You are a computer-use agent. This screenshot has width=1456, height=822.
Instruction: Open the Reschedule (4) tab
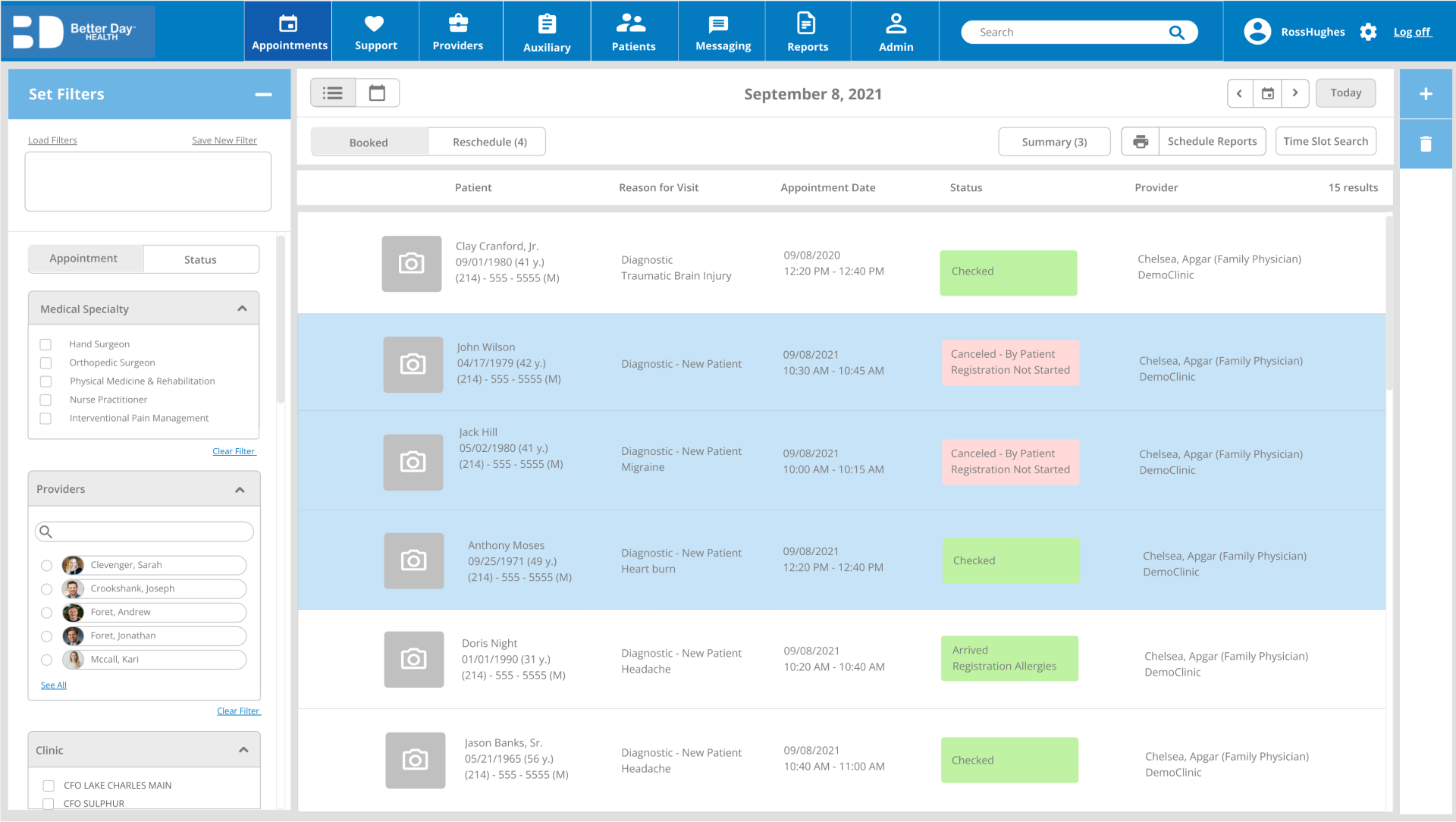[489, 142]
